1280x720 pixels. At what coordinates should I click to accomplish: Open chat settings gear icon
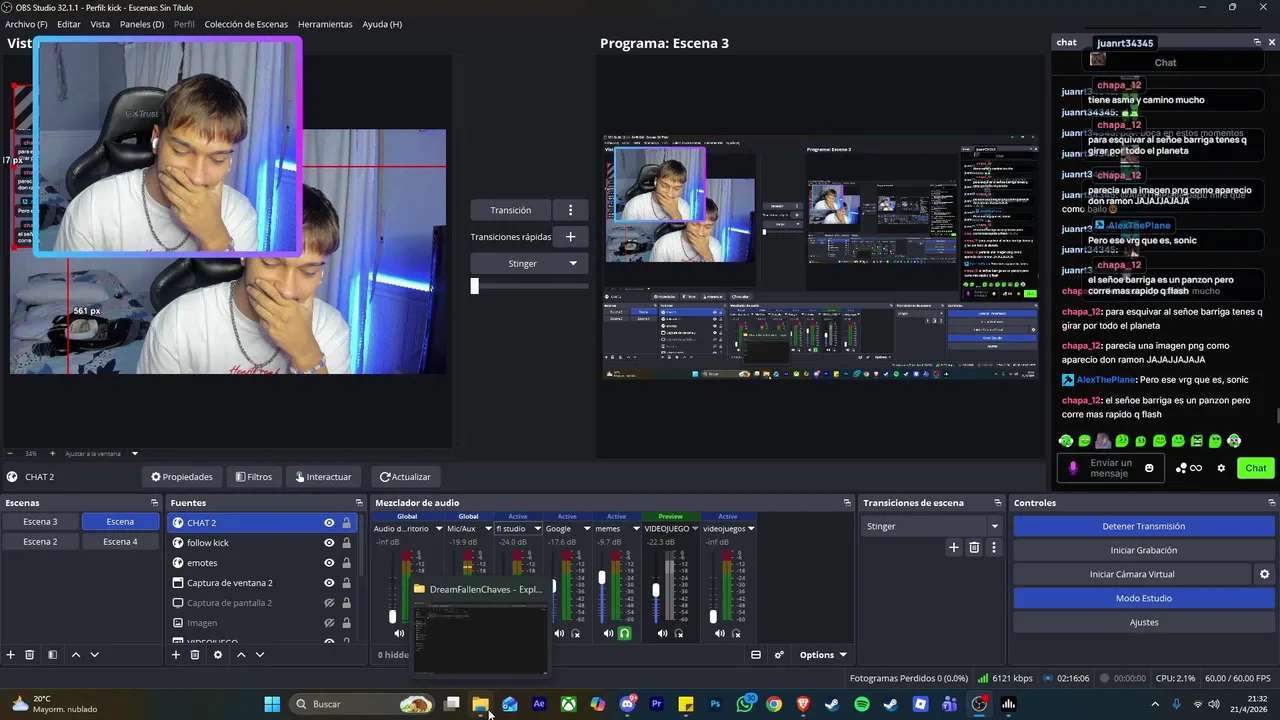pos(1221,468)
